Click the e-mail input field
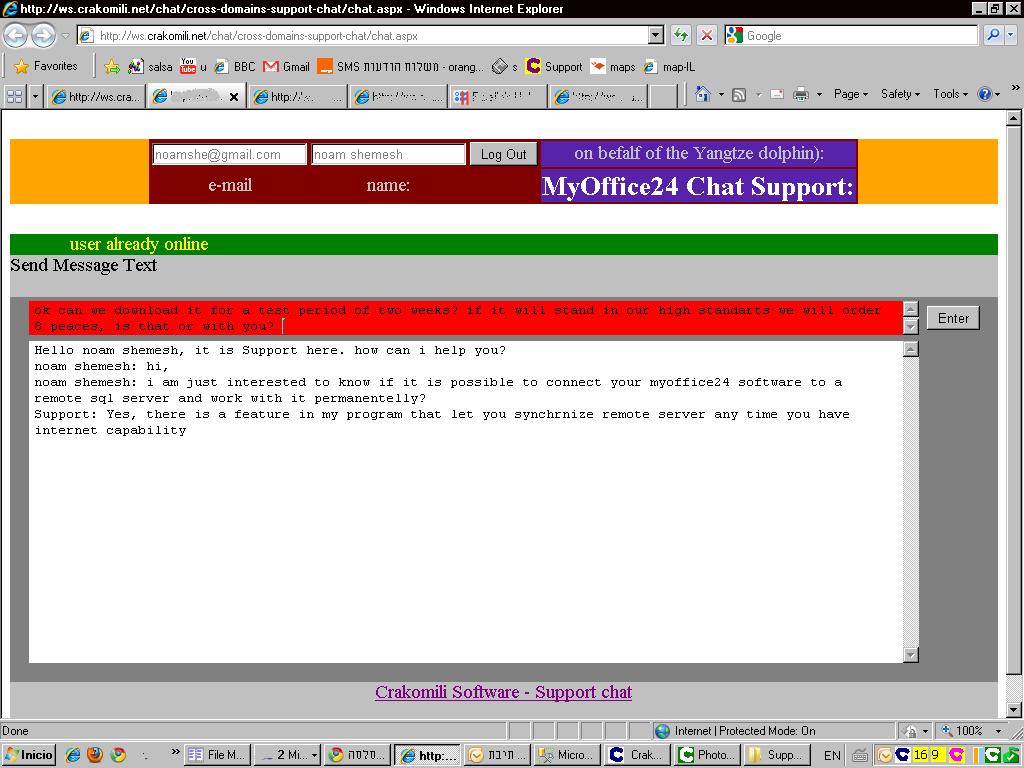Screen dimensions: 1024x768 (x=229, y=154)
